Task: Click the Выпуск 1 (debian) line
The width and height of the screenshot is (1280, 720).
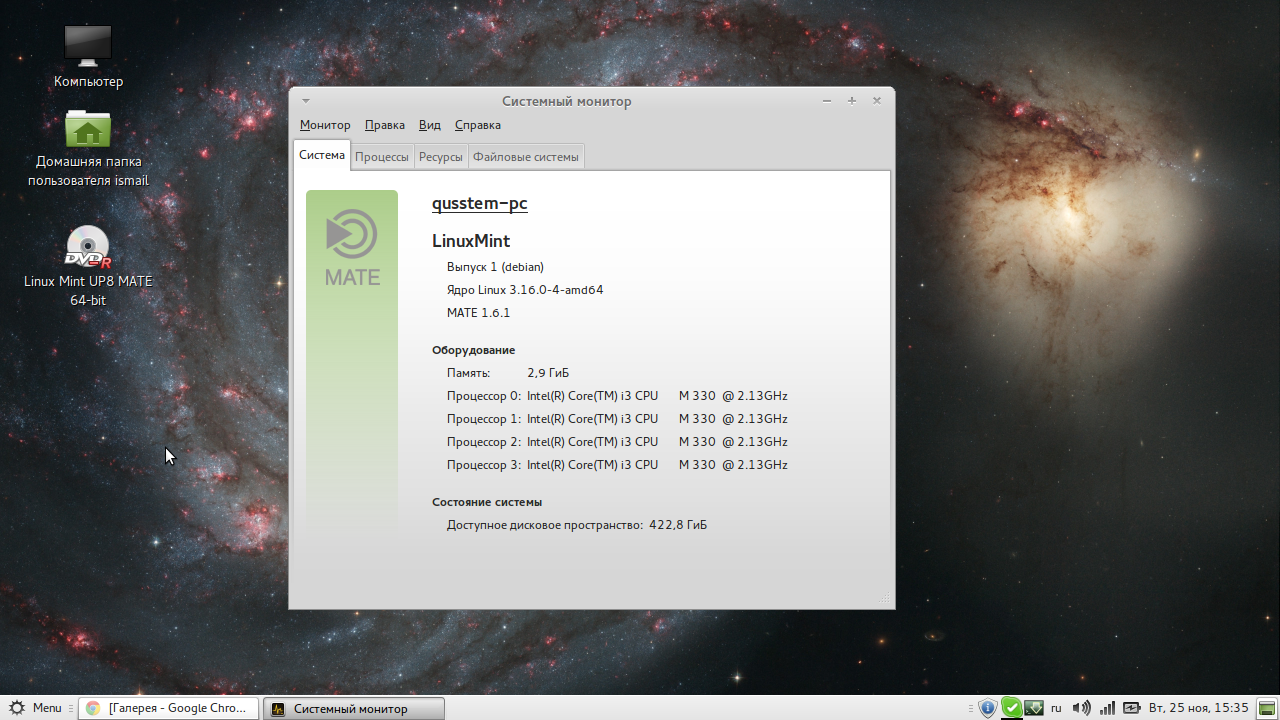Action: click(x=495, y=267)
